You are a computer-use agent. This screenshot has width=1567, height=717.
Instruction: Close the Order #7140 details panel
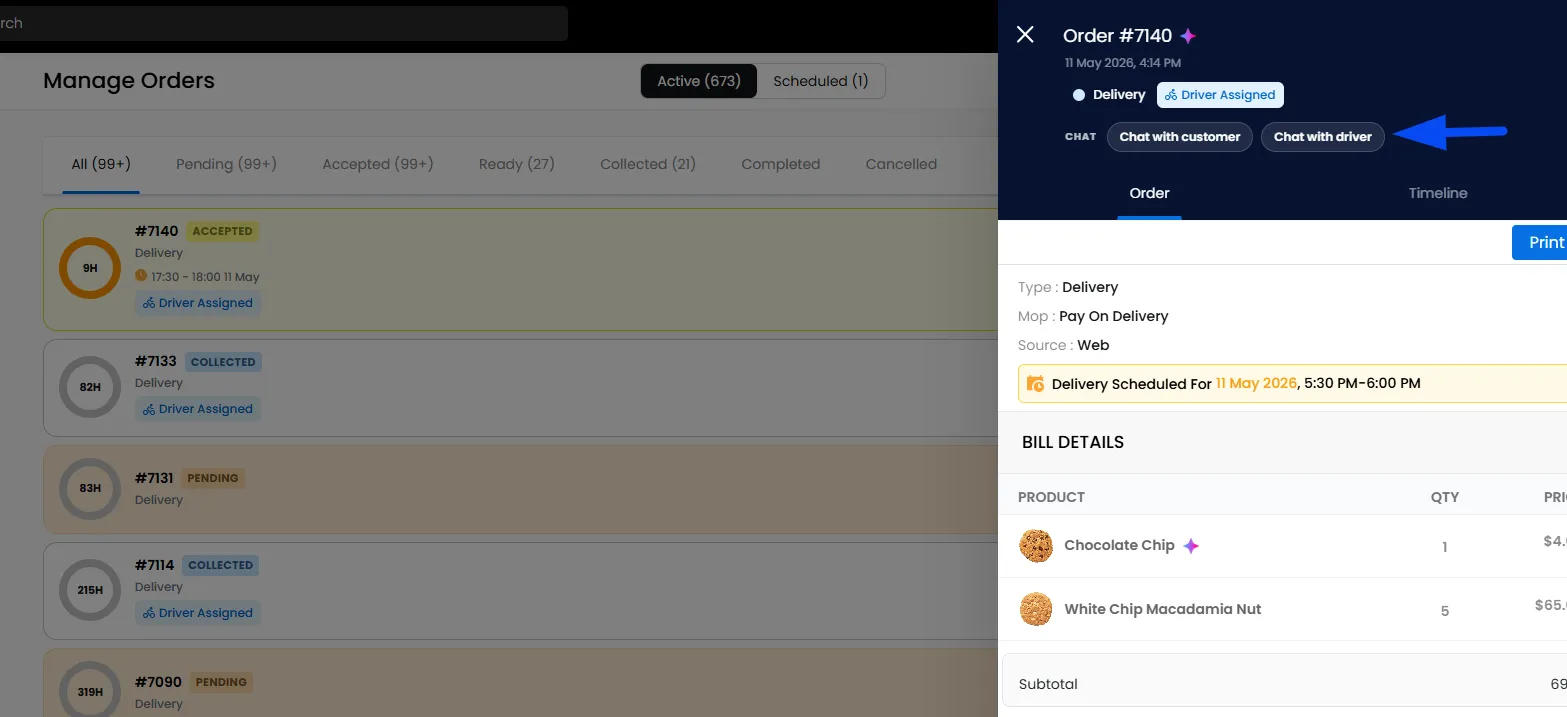click(1025, 35)
